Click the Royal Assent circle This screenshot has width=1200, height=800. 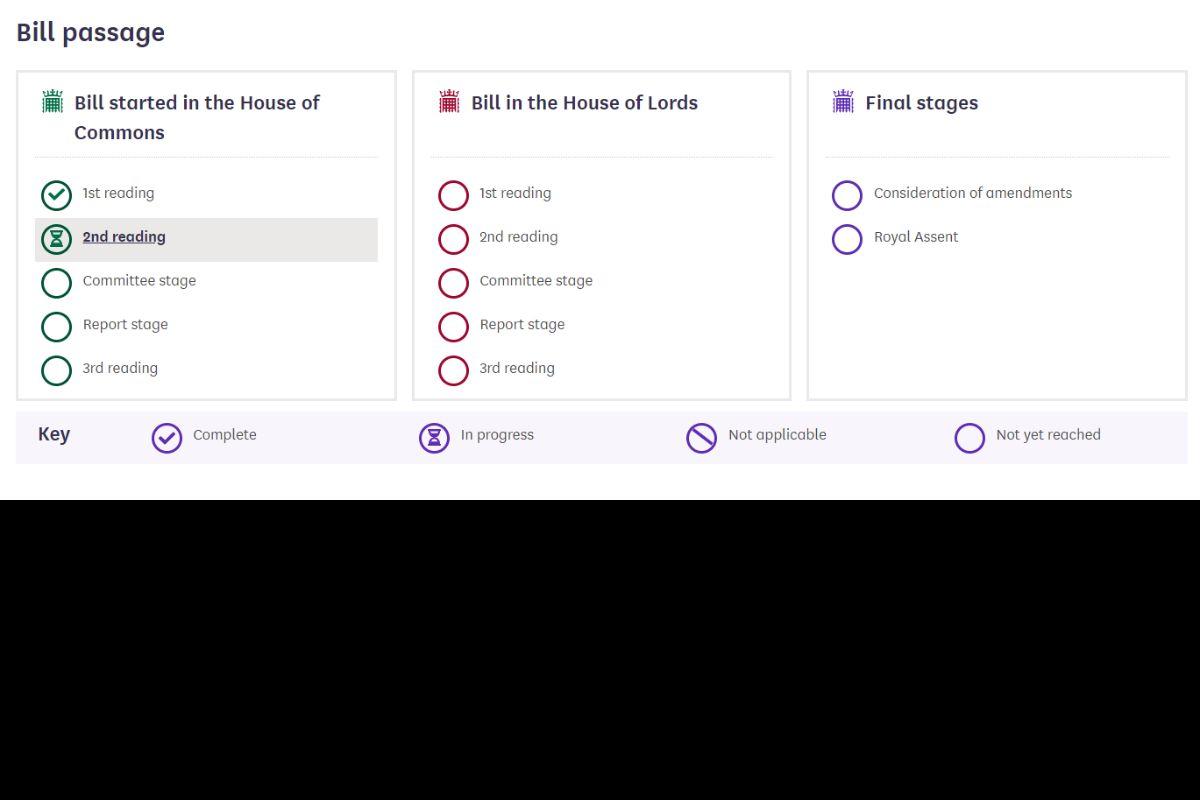click(x=847, y=239)
